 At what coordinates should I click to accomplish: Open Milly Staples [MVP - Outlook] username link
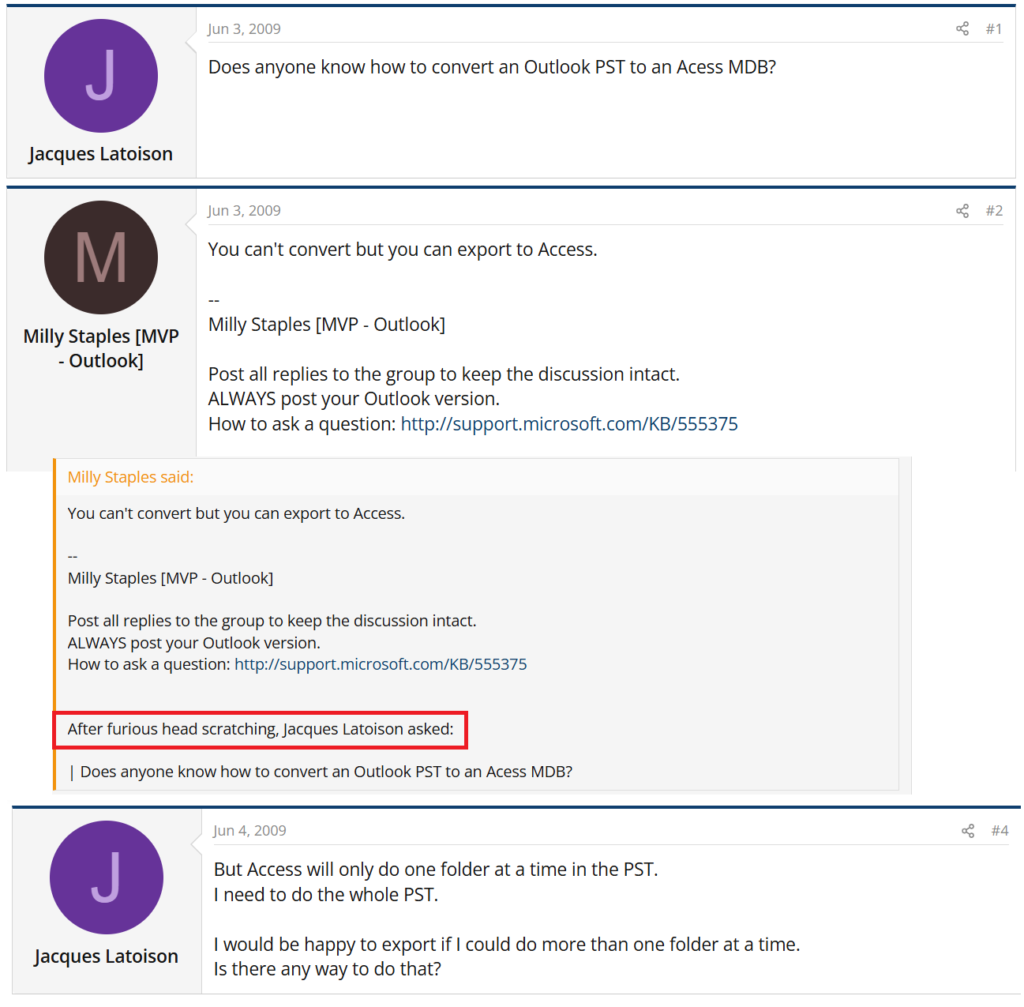pos(101,348)
